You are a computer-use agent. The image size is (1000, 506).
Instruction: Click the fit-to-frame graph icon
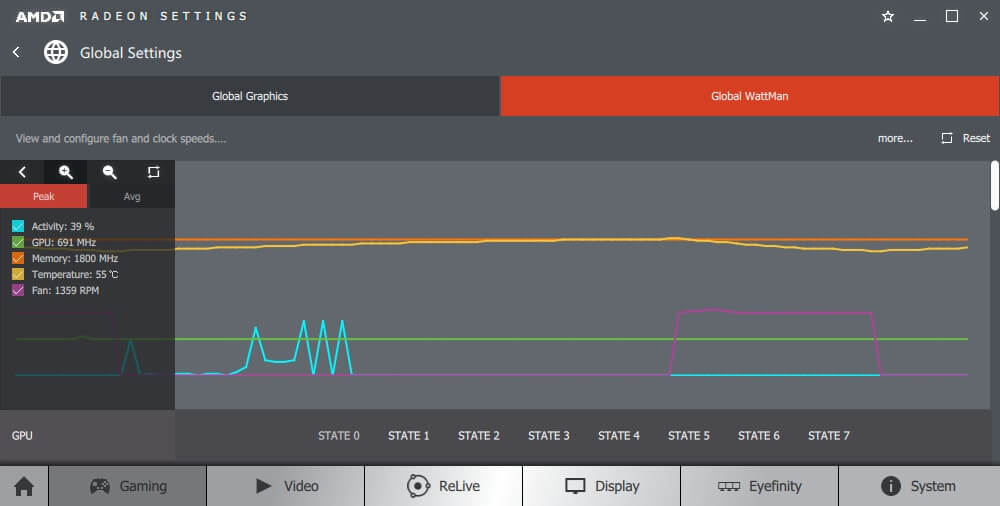(153, 172)
